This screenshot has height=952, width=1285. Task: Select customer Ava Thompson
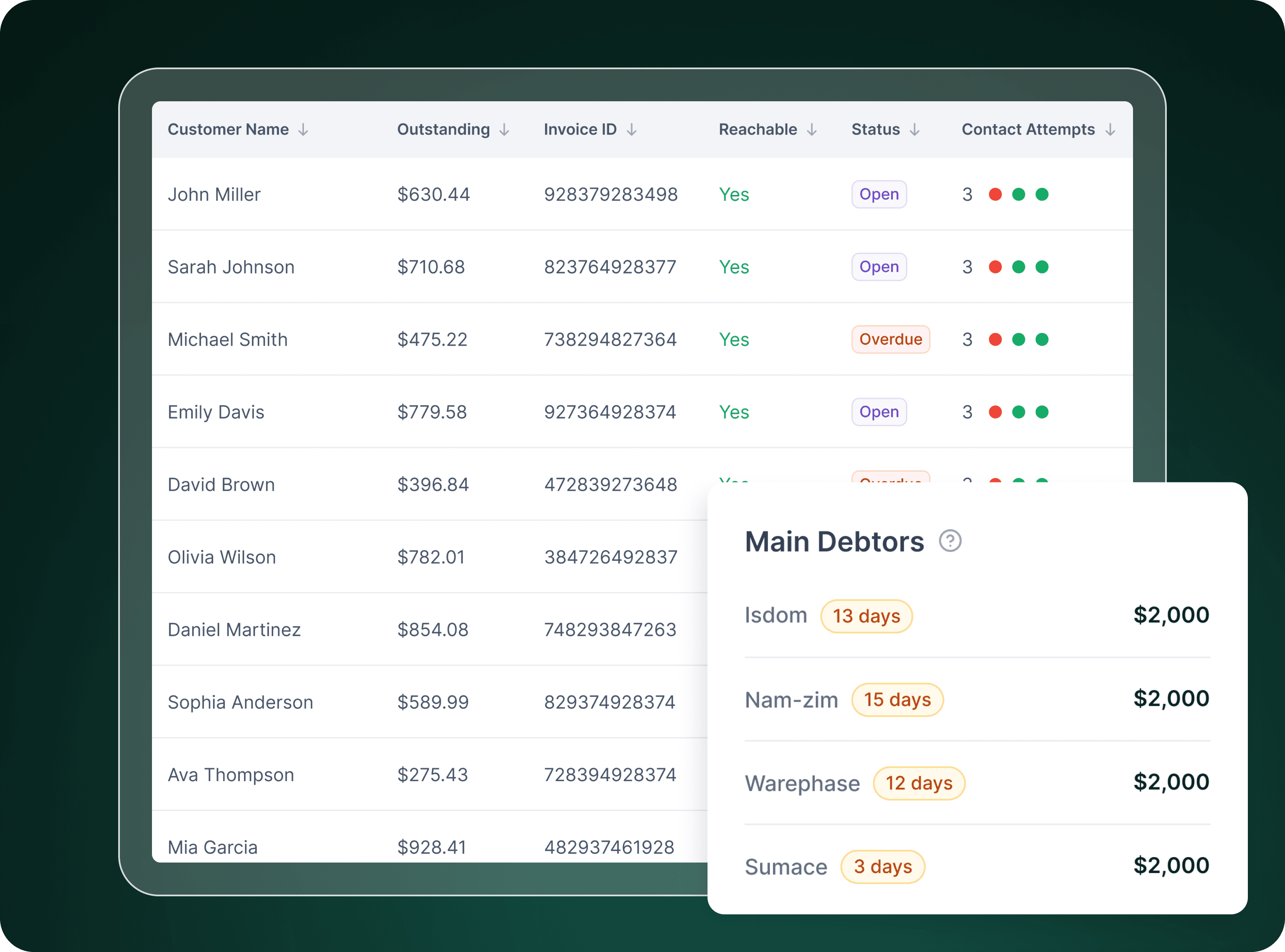point(231,776)
